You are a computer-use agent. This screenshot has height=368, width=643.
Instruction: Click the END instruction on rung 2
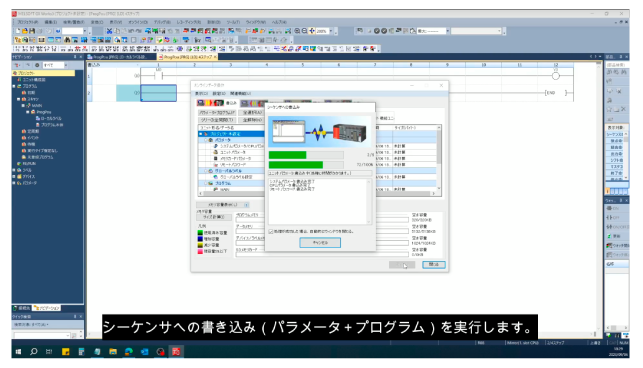coord(556,93)
